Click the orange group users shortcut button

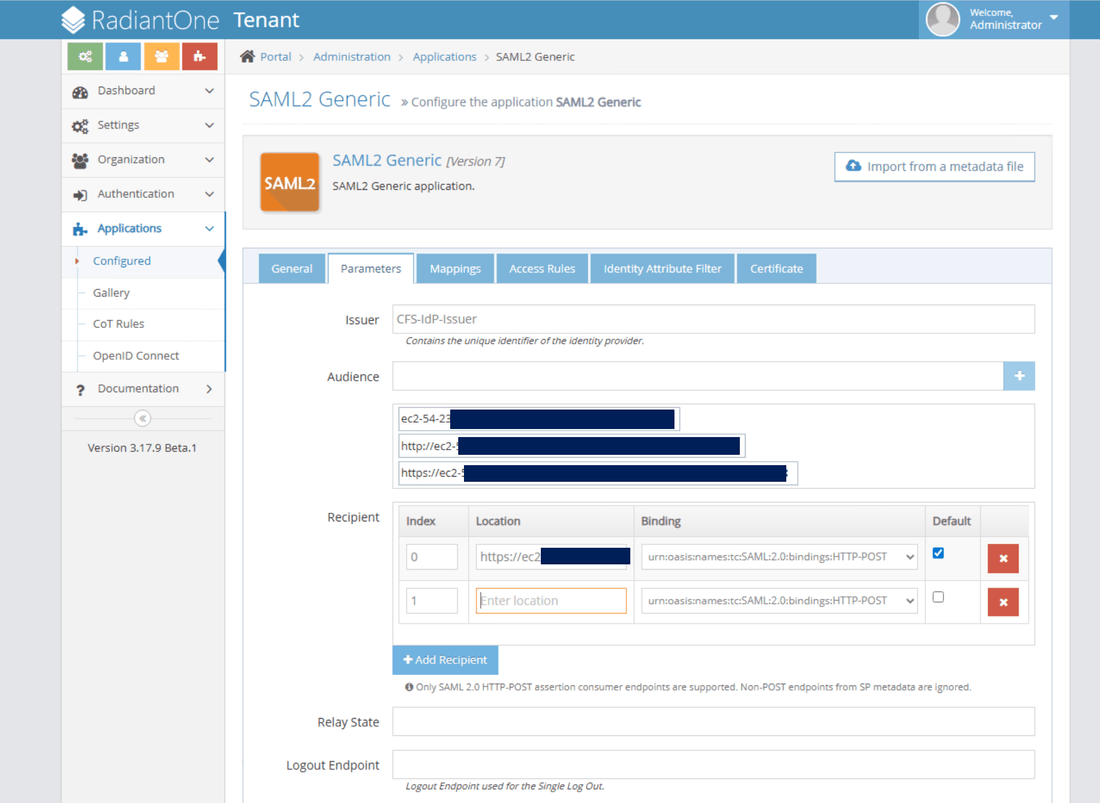161,57
